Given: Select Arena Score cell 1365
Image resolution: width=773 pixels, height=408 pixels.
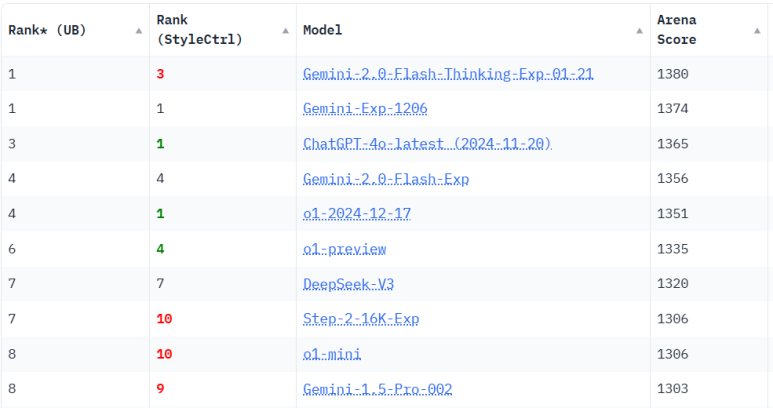Looking at the screenshot, I should 672,144.
